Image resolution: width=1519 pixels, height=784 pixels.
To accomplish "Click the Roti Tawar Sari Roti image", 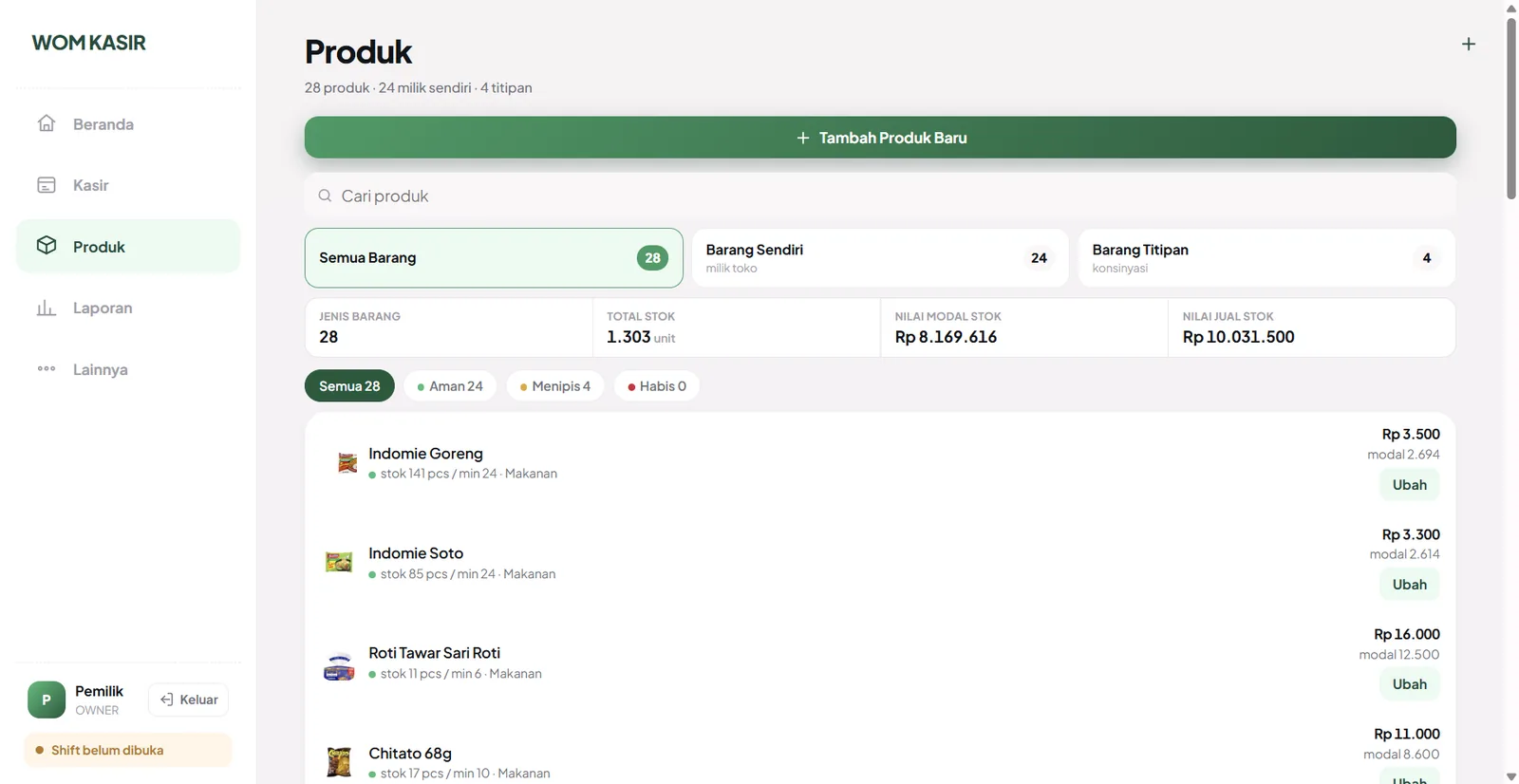I will coord(339,666).
